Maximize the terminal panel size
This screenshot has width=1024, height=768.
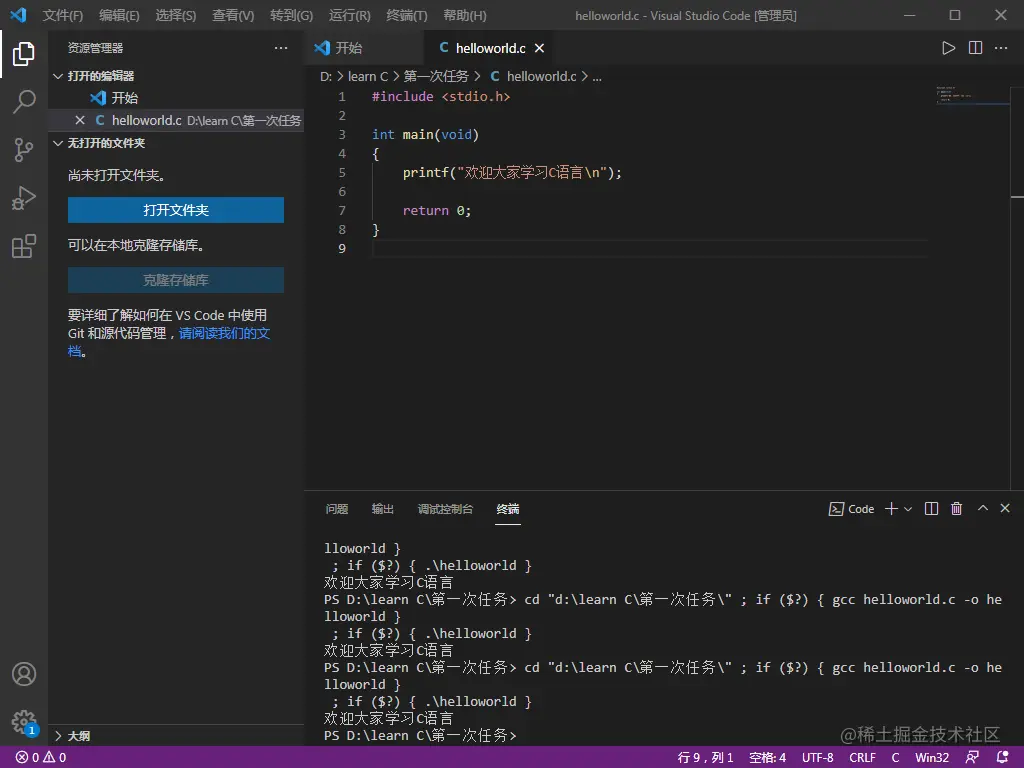982,509
